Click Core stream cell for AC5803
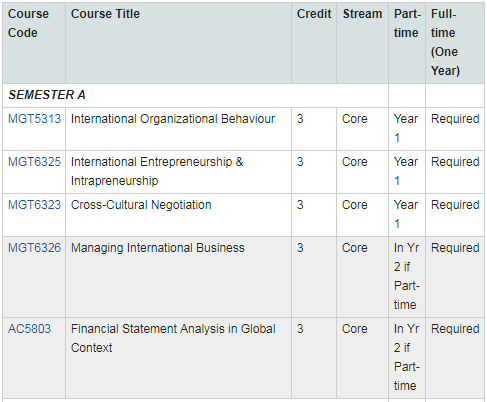The height and width of the screenshot is (402, 487). [362, 358]
